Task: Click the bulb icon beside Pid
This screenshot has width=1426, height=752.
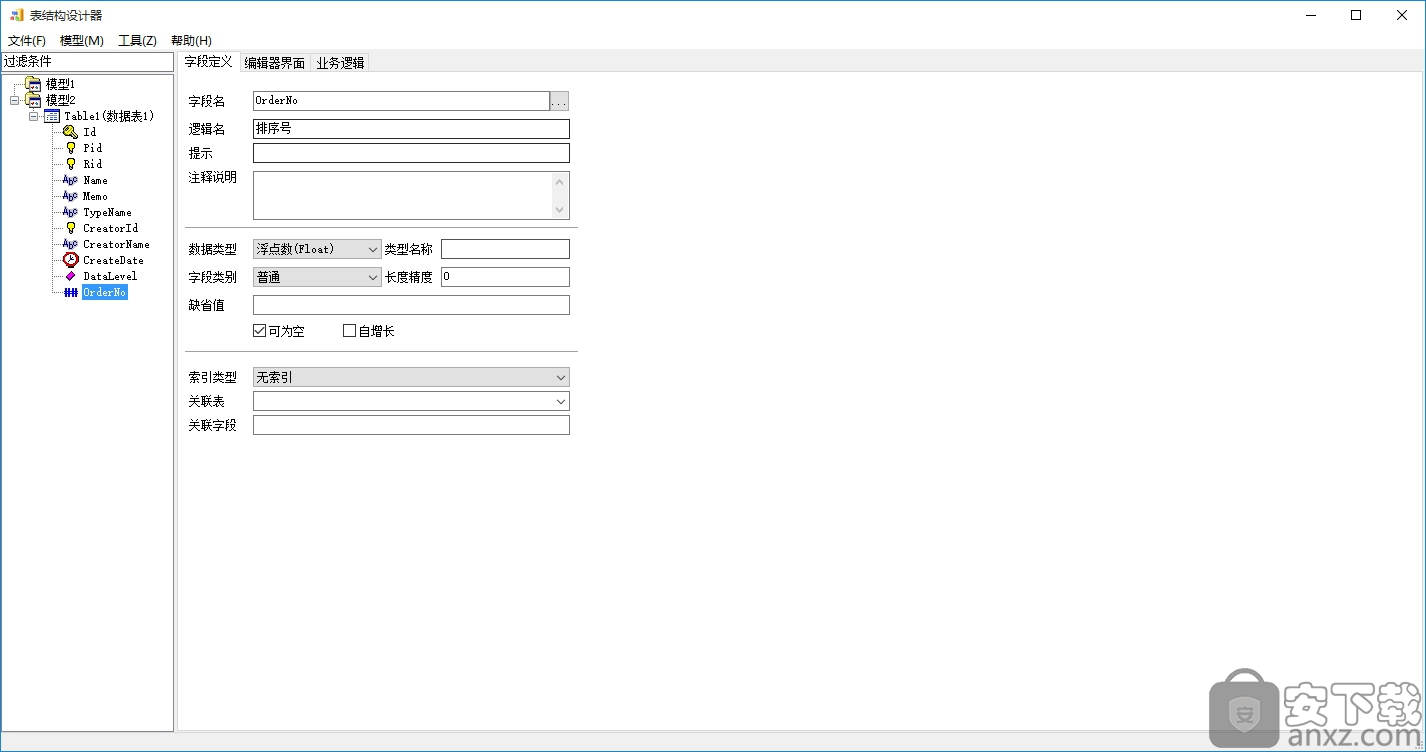Action: (x=70, y=148)
